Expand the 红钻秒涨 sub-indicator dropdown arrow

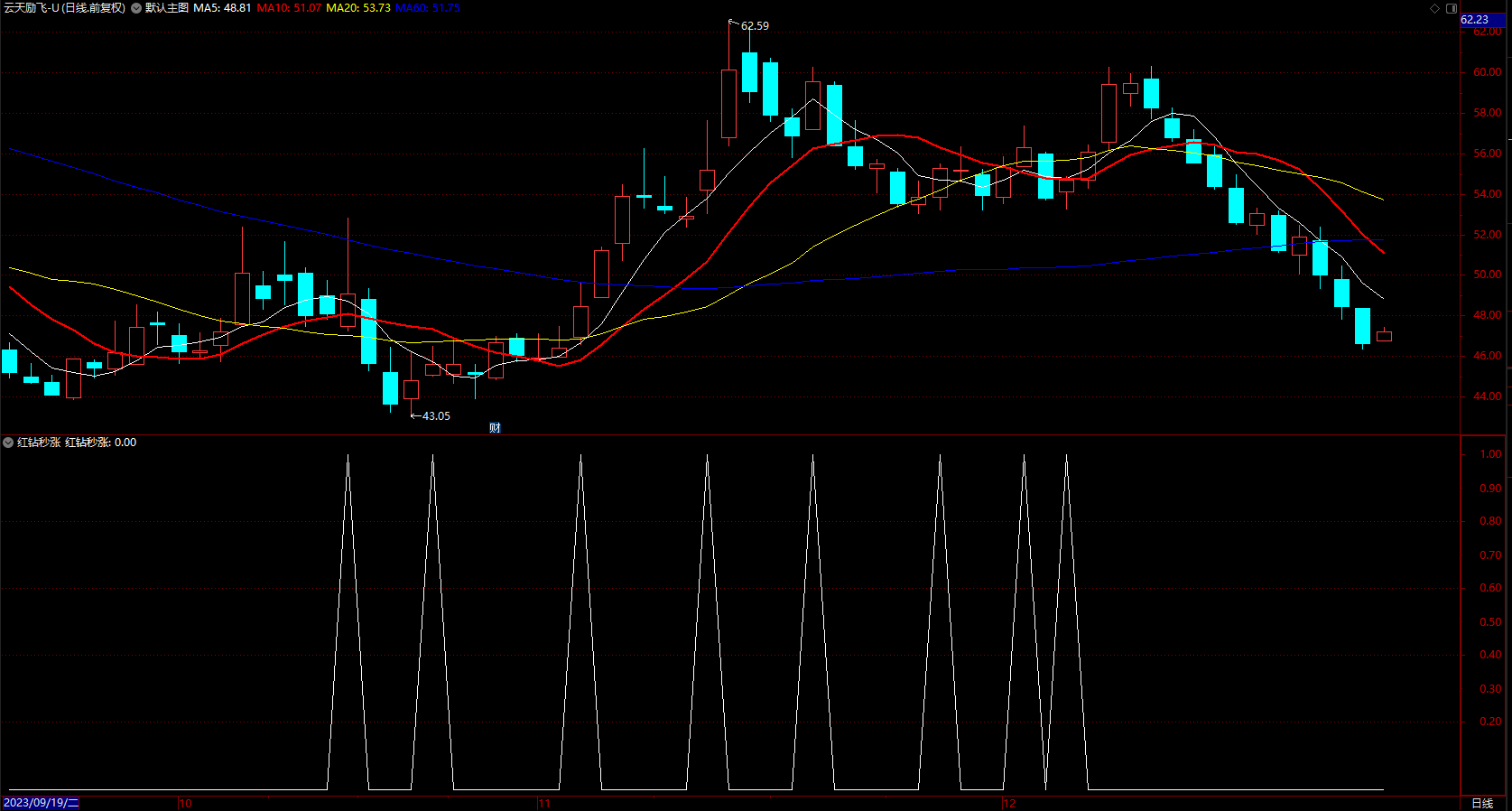pos(8,443)
